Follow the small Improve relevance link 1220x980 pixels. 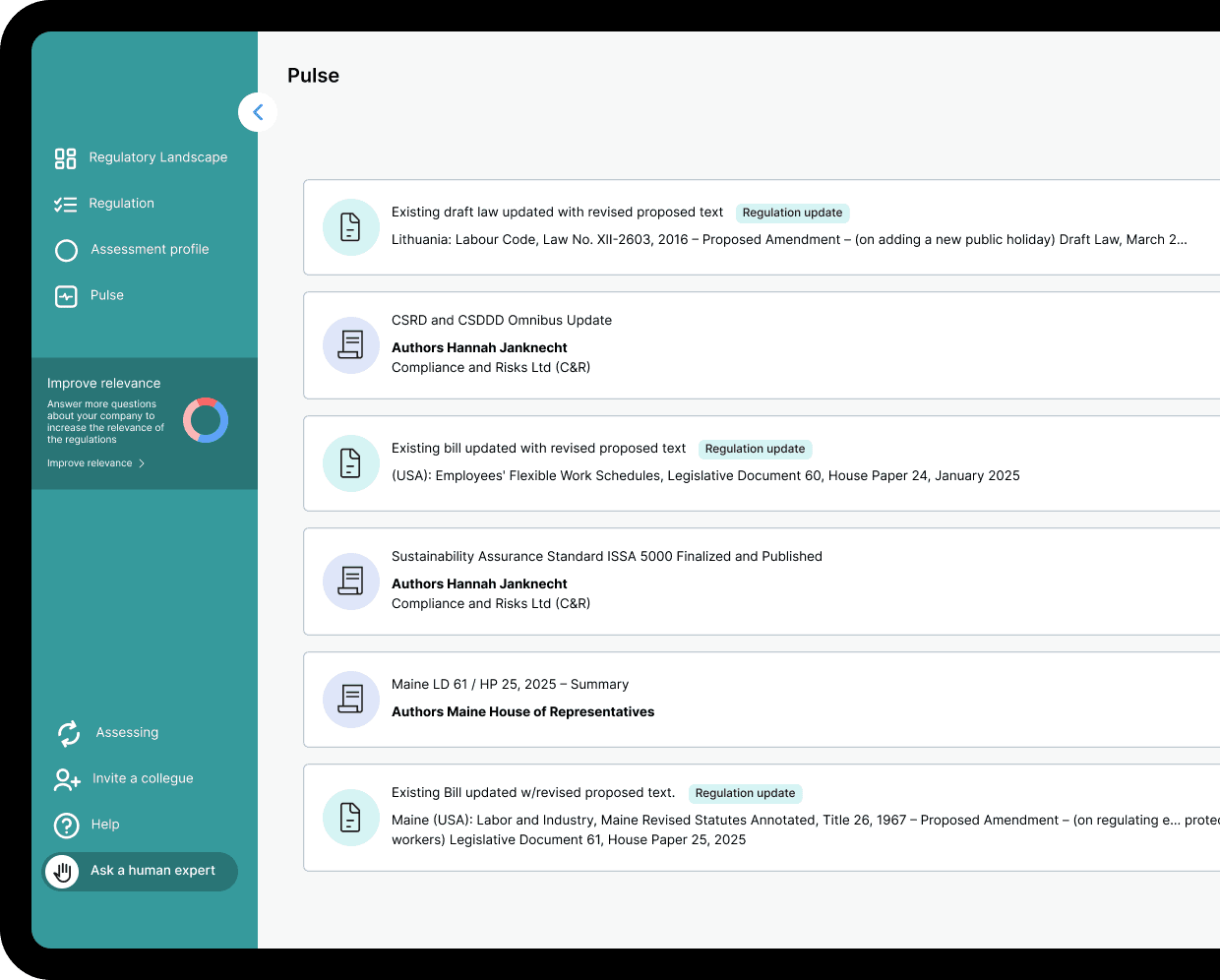click(x=90, y=463)
